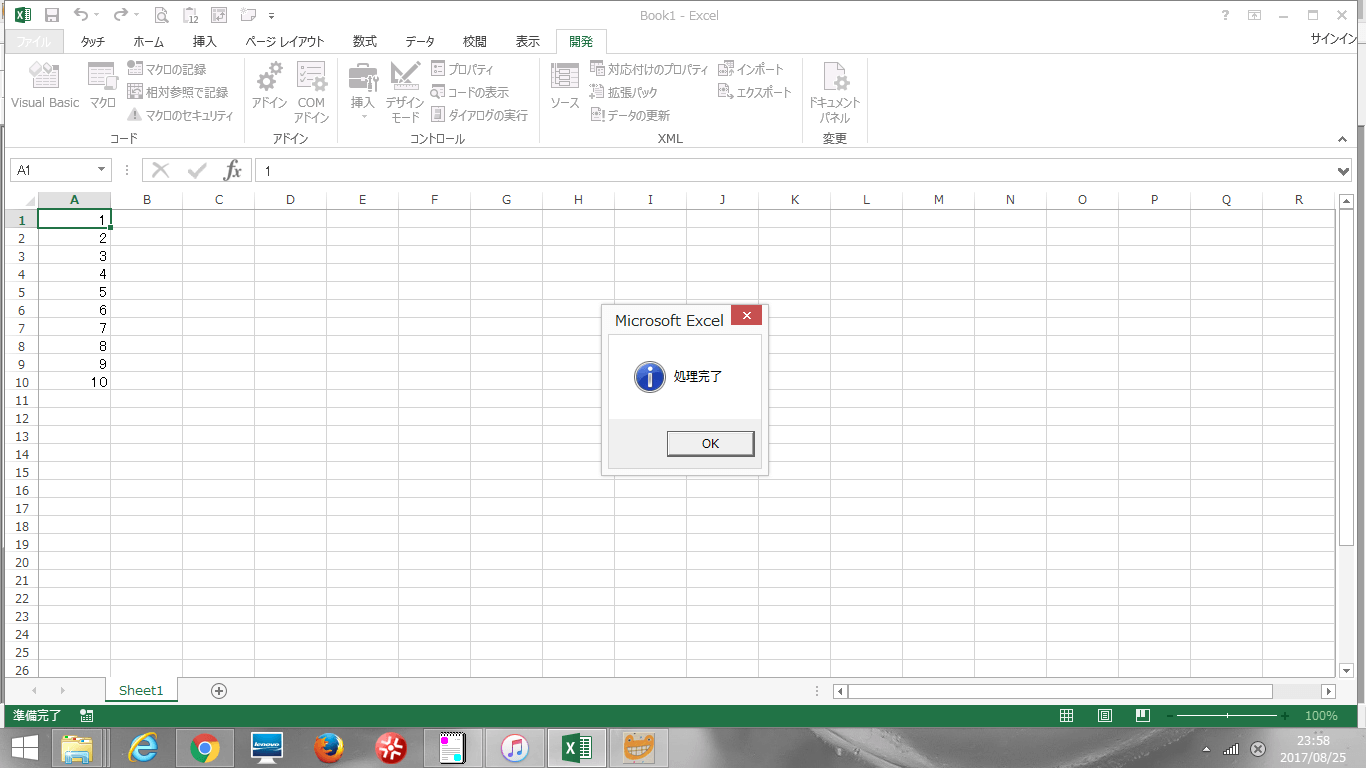Viewport: 1366px width, 768px height.
Task: Click the insert function fx icon
Action: point(232,171)
